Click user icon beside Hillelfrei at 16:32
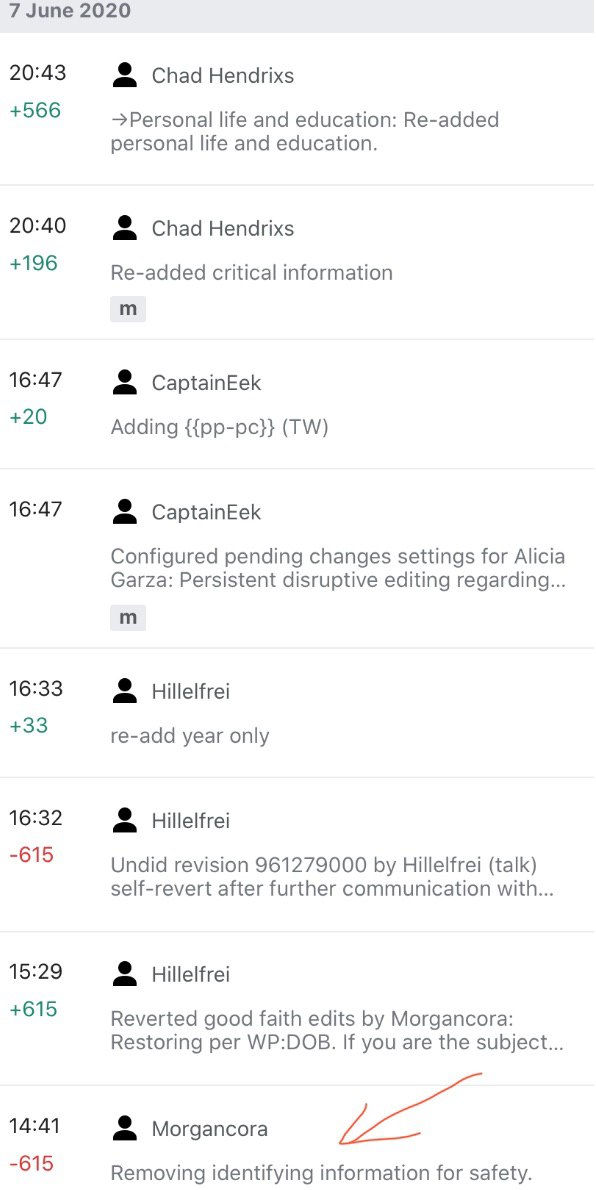596x1190 pixels. [x=125, y=820]
